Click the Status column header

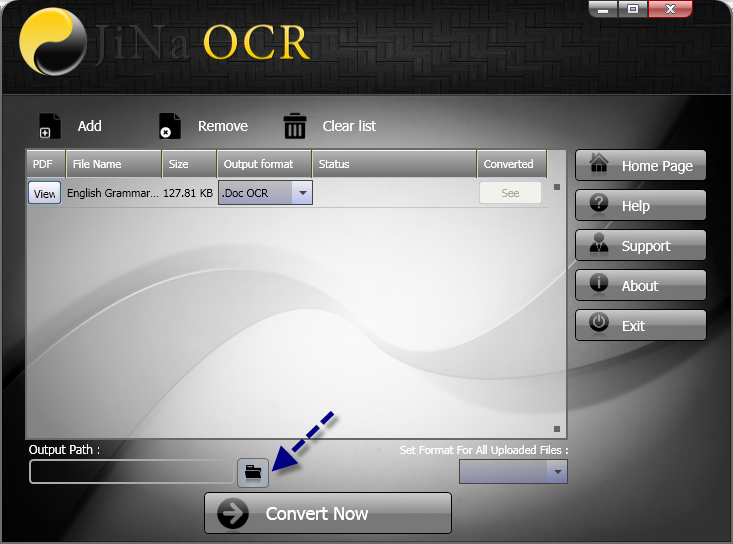pyautogui.click(x=394, y=164)
